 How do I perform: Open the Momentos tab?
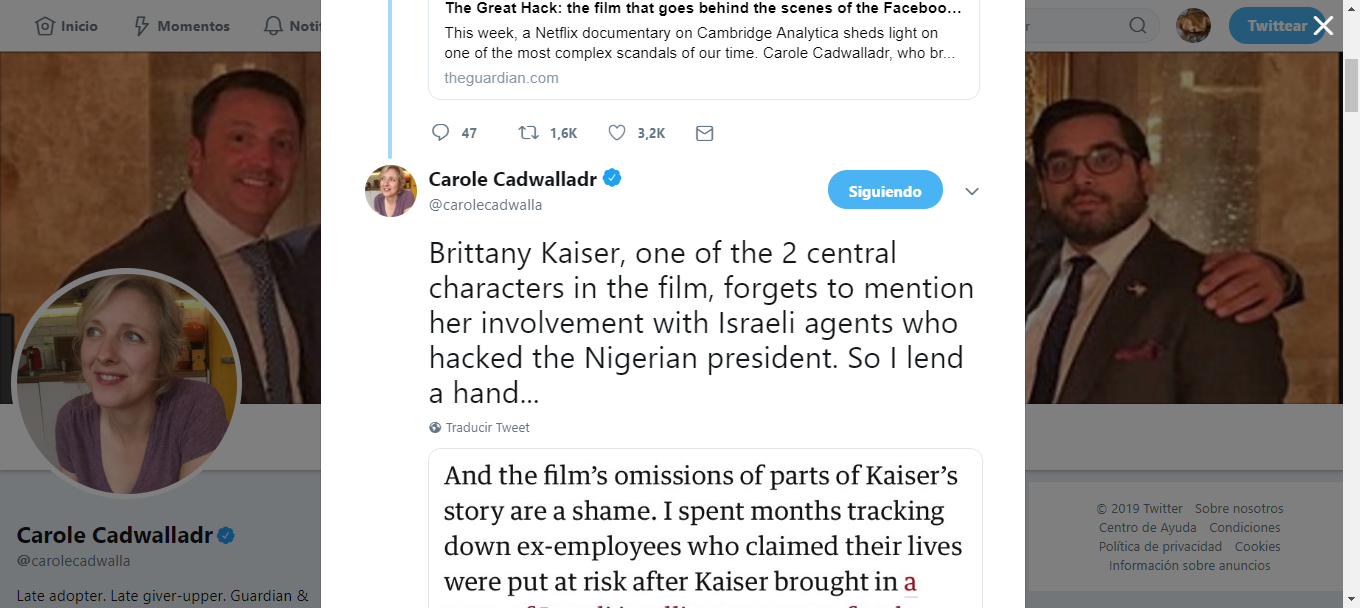[x=181, y=26]
